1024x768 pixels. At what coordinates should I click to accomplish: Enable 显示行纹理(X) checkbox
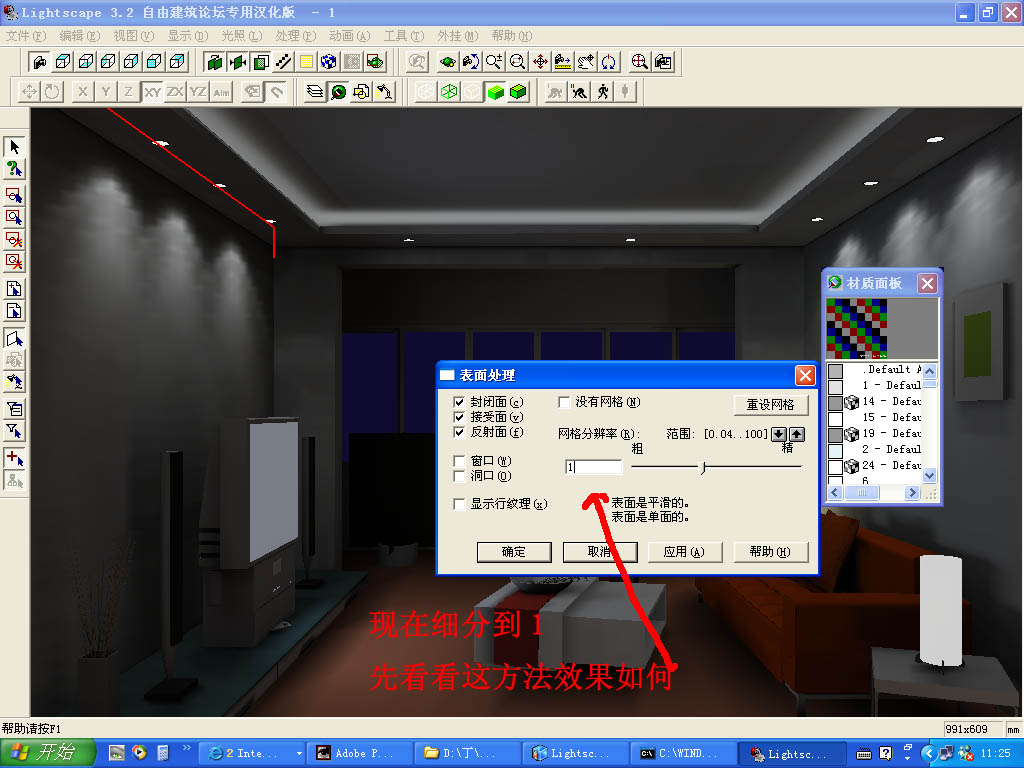pyautogui.click(x=459, y=504)
